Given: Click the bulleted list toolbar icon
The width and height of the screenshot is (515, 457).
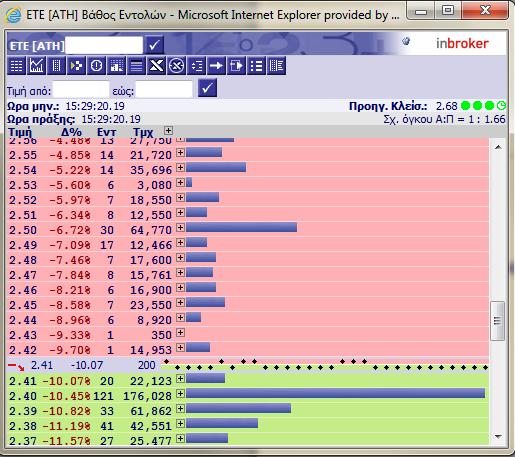Looking at the screenshot, I should [x=256, y=65].
